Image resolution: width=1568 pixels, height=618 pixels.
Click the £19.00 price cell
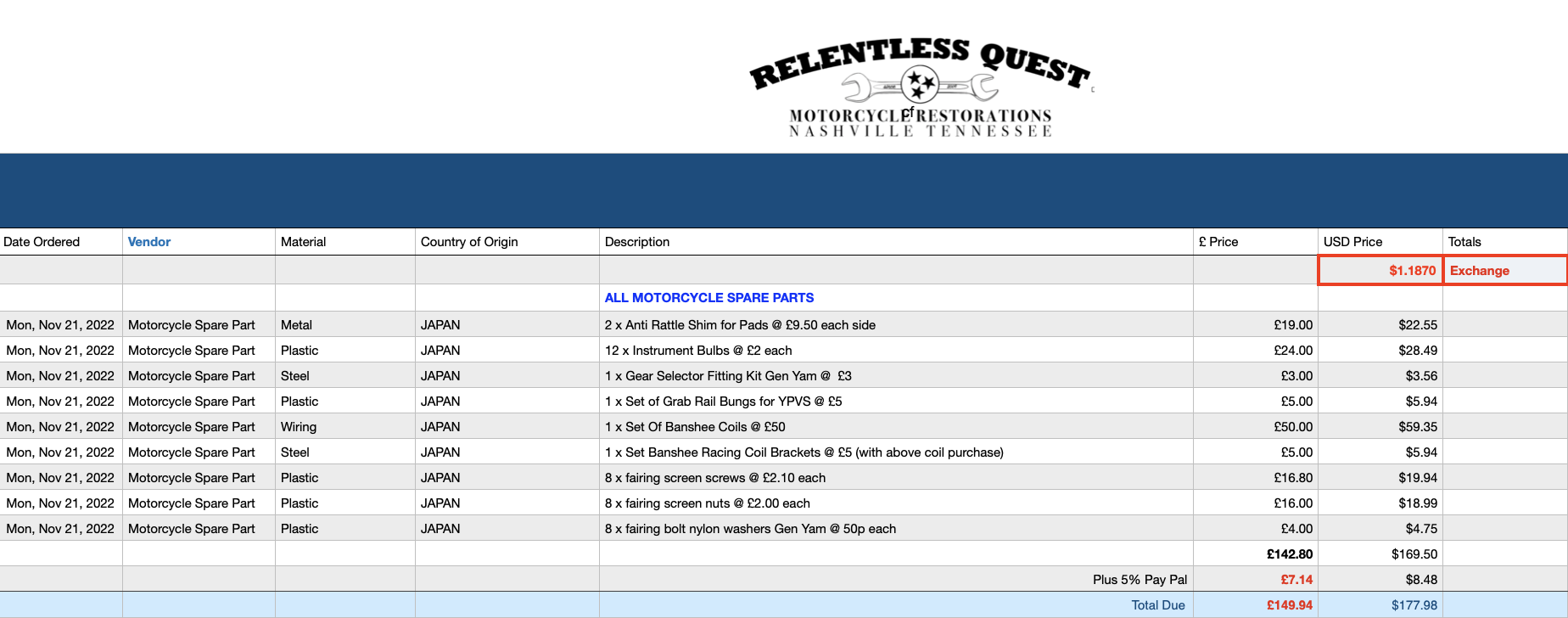(1255, 325)
